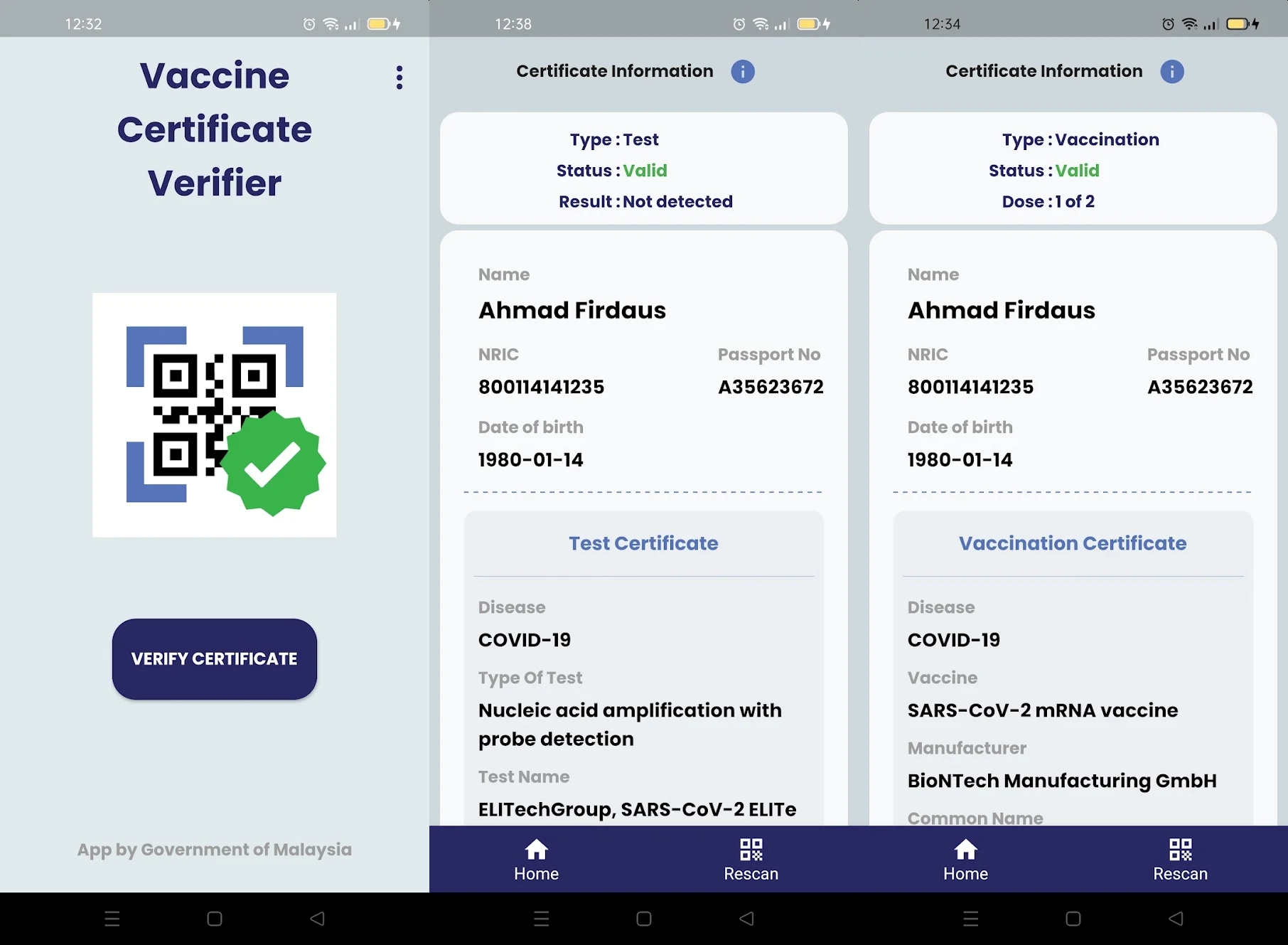Tap the name Ahmad Firdaus on test certificate
Screen dimensions: 1288x945
pos(572,309)
